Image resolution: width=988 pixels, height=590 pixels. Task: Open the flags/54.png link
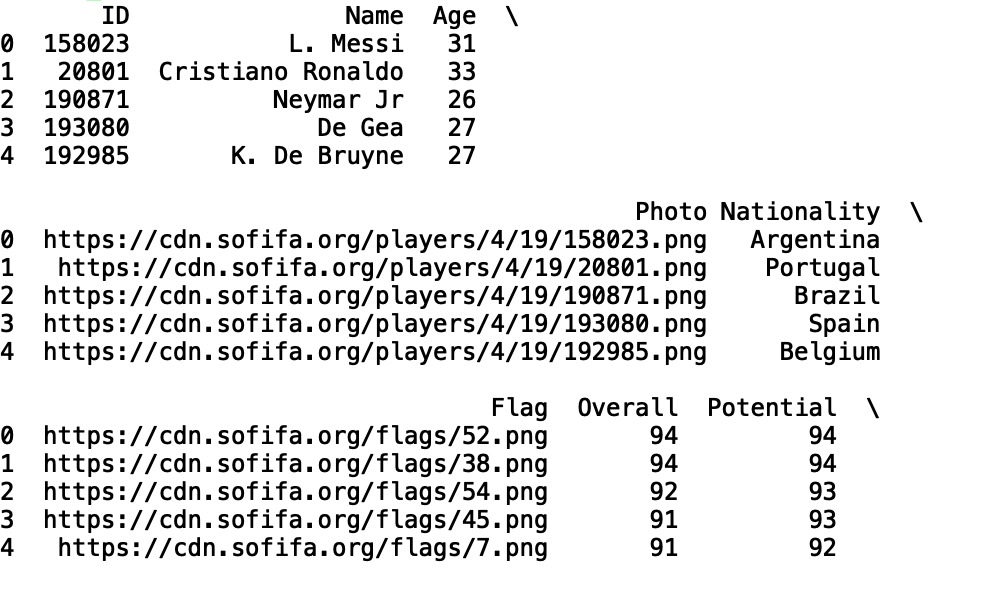point(296,492)
